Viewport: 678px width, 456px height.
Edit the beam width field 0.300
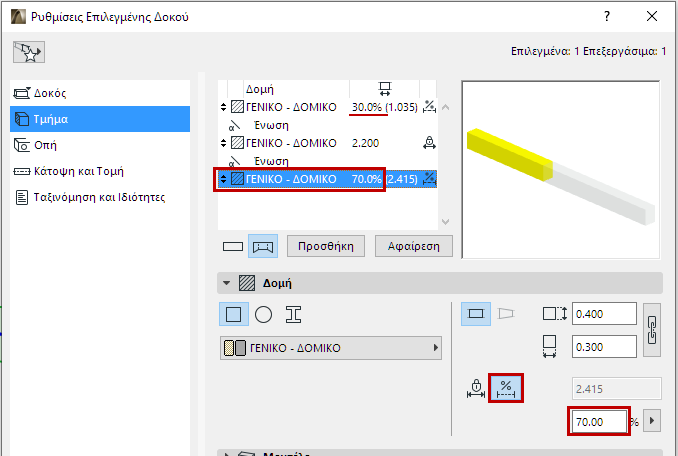604,347
